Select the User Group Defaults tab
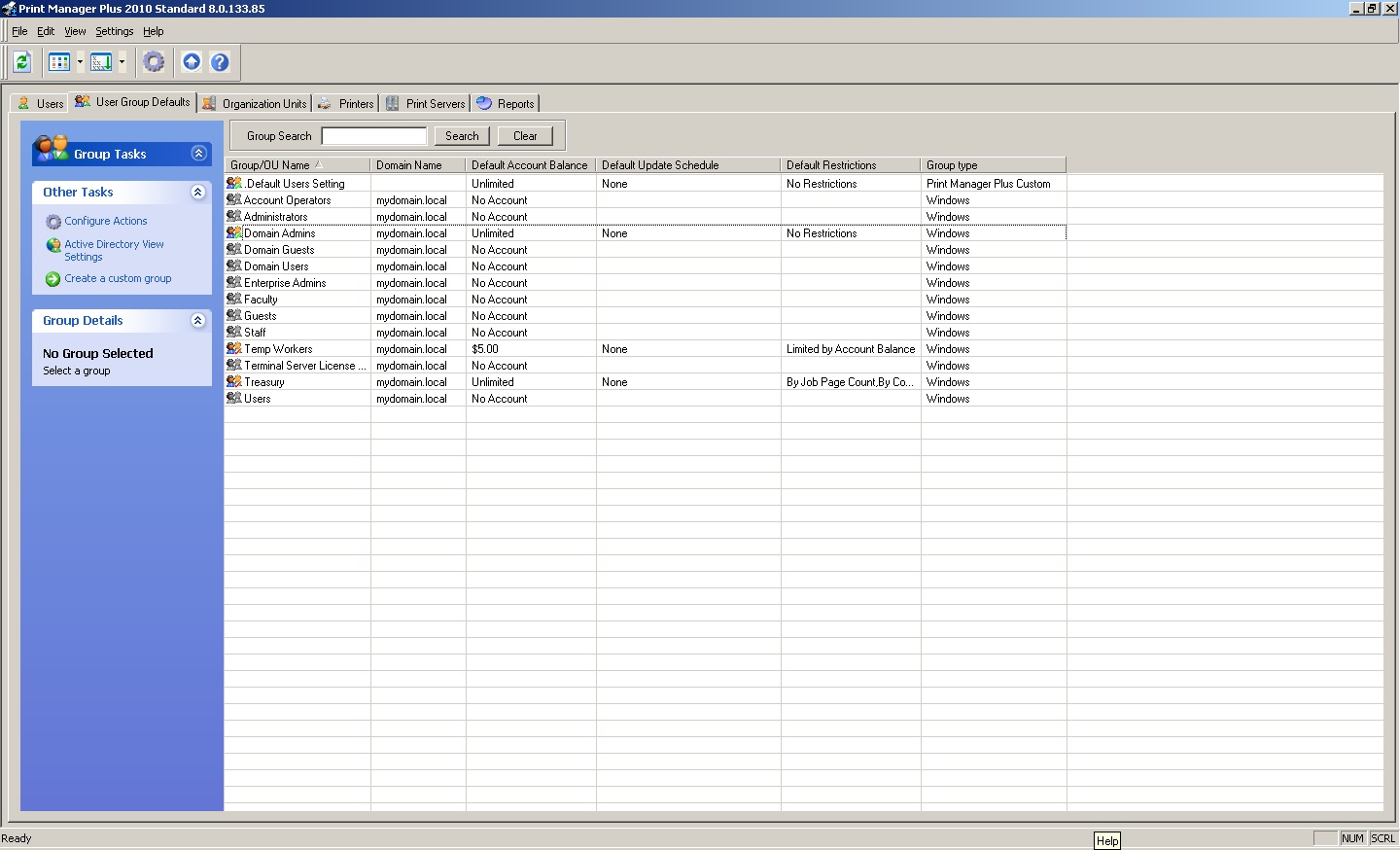The image size is (1400, 850). click(132, 102)
